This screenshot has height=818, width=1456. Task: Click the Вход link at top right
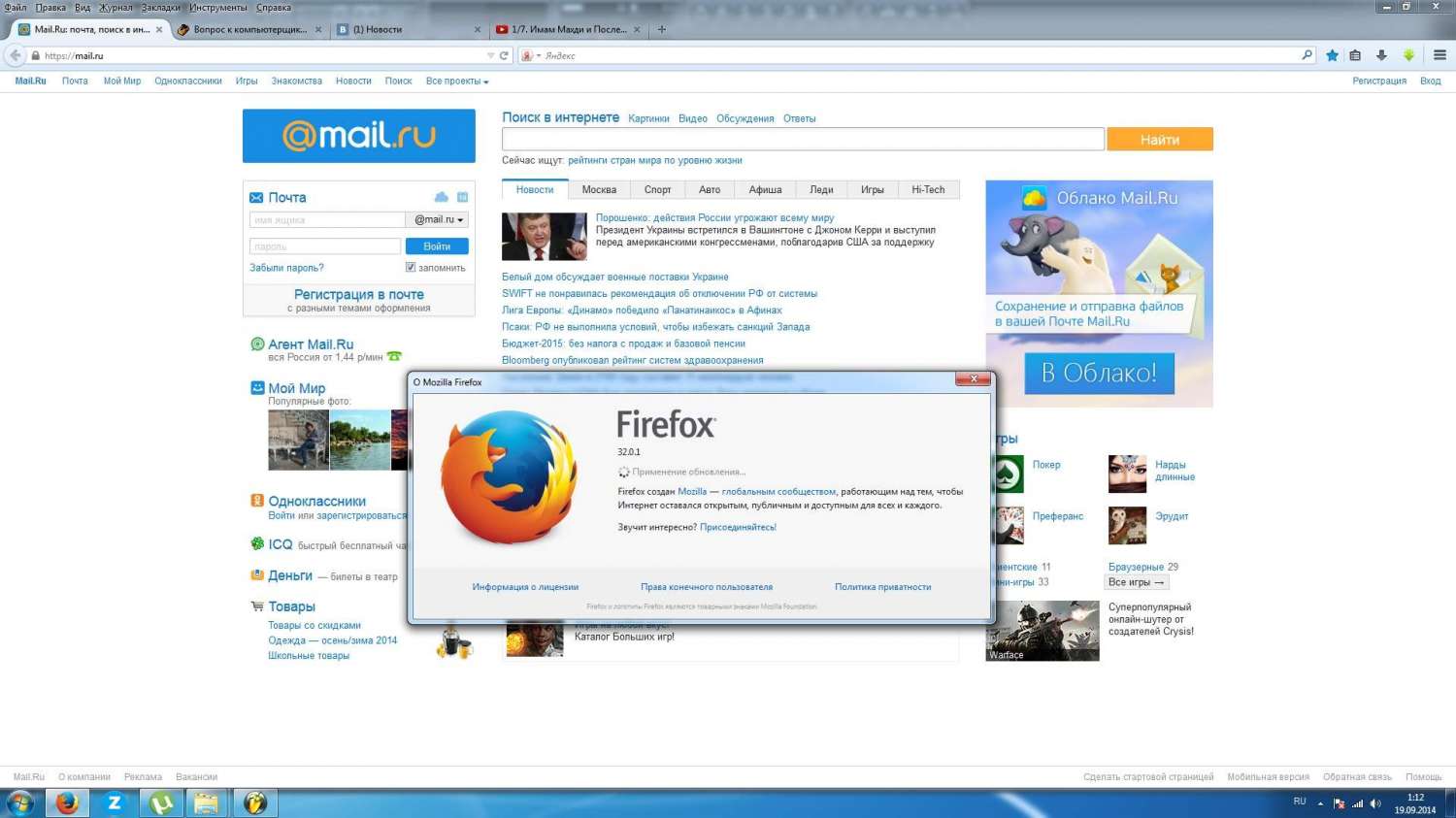pos(1430,82)
